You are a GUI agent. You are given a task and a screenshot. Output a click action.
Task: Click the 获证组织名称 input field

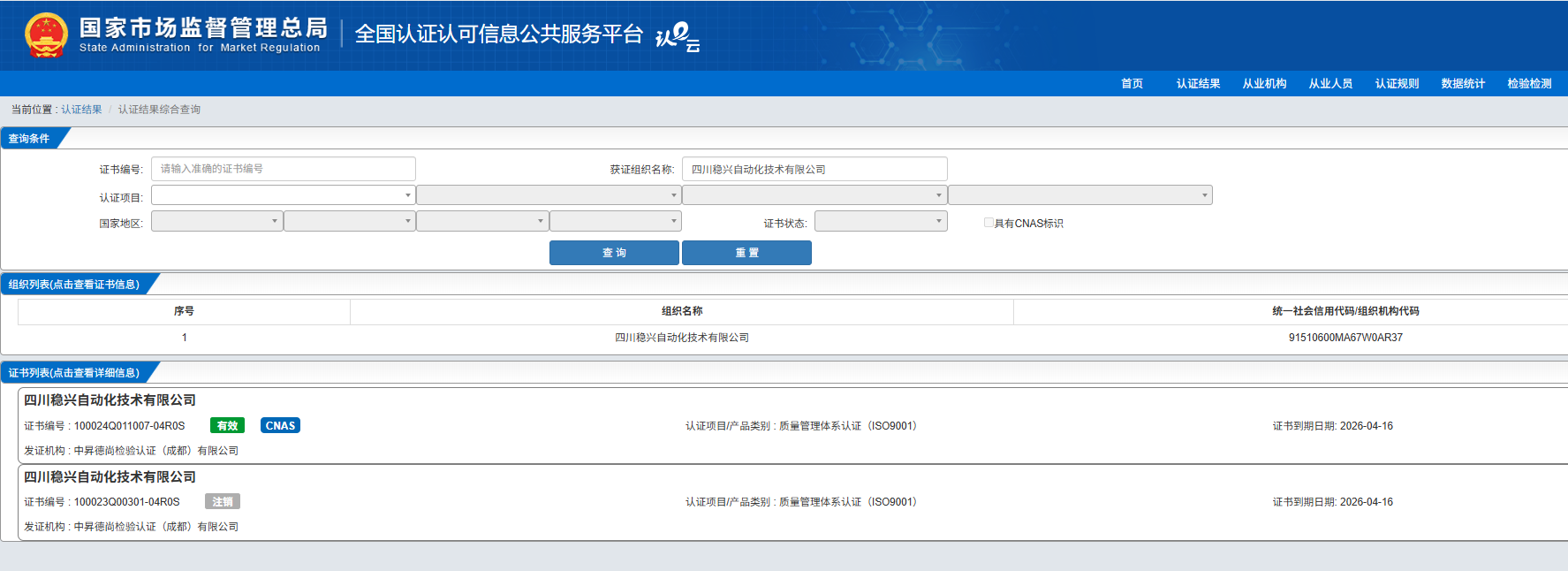814,169
